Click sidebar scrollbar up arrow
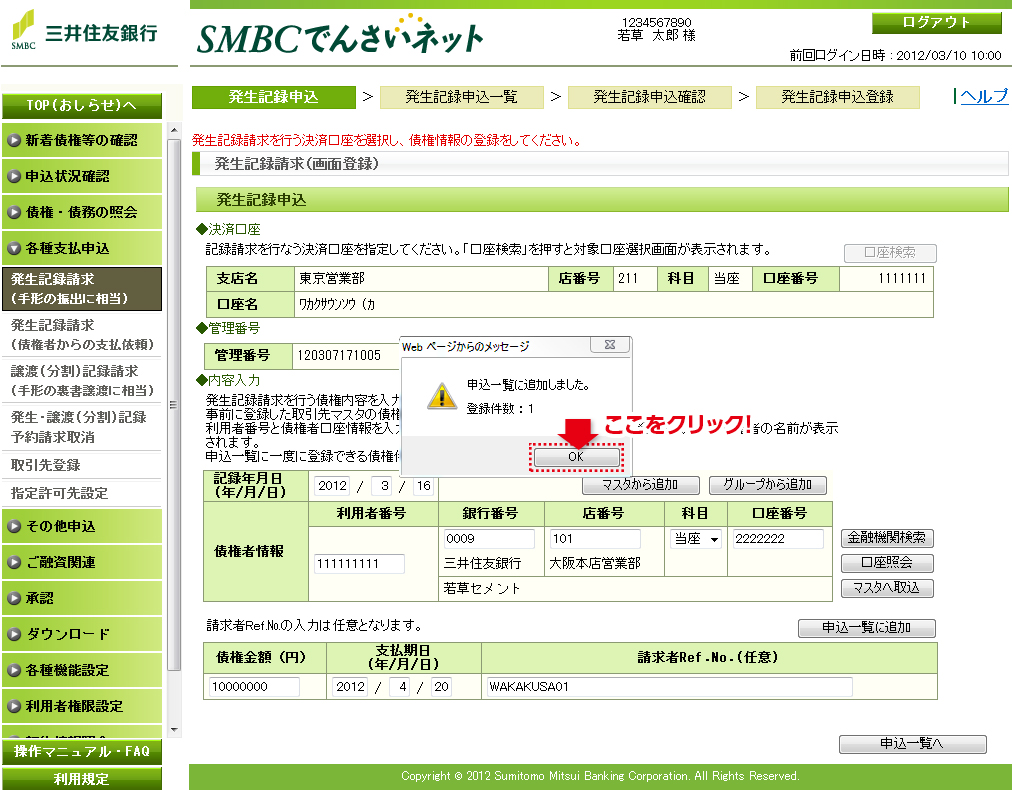The width and height of the screenshot is (1012, 790). click(174, 130)
